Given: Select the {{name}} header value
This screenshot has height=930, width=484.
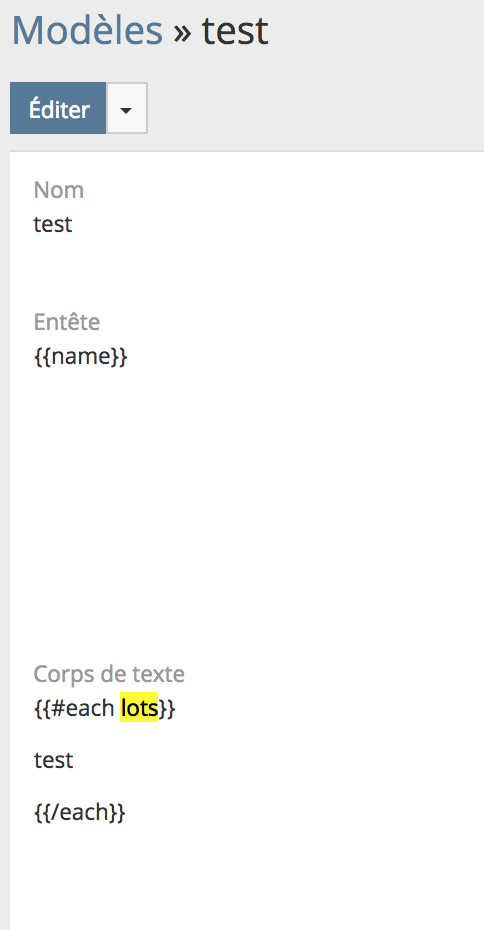Looking at the screenshot, I should coord(81,357).
